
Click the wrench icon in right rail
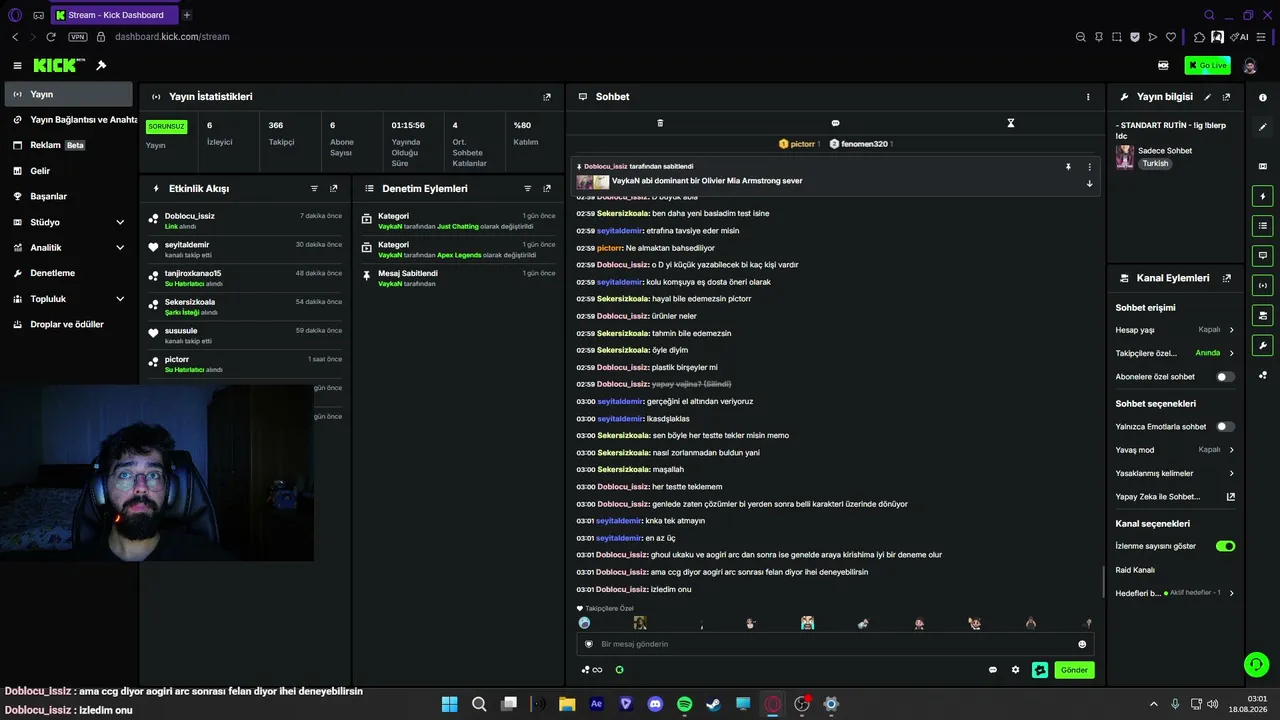point(1263,346)
